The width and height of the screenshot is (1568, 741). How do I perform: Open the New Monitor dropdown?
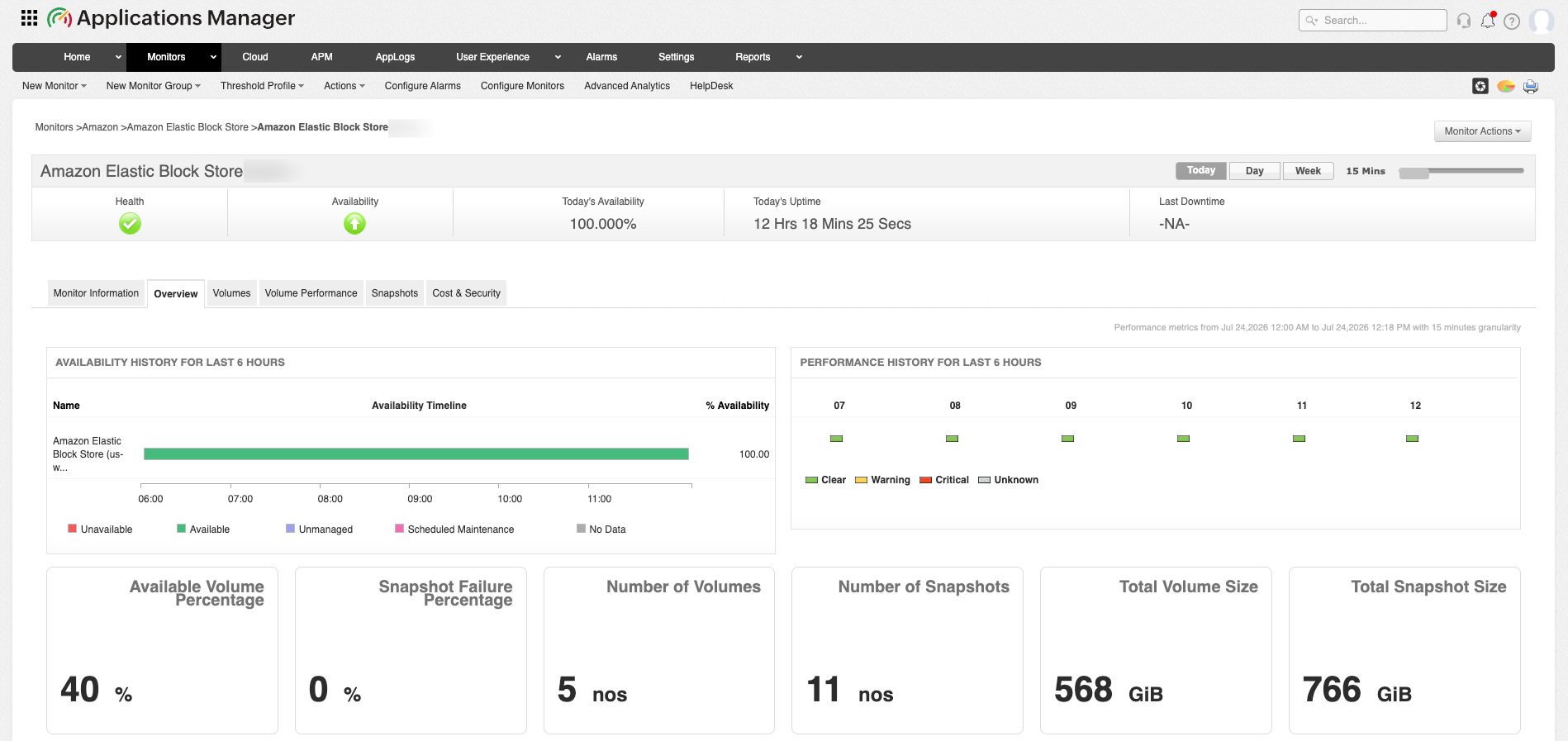click(x=55, y=86)
